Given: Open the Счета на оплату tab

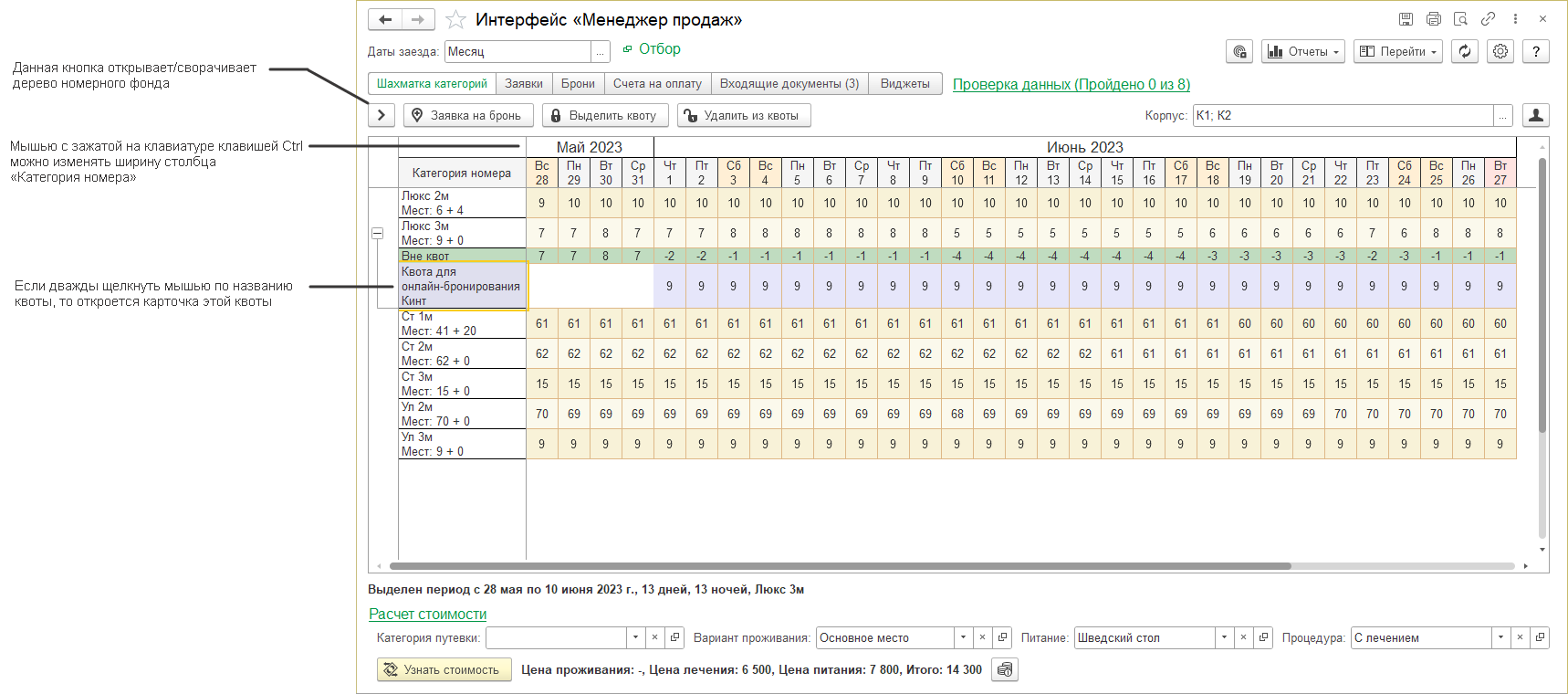Looking at the screenshot, I should pos(657,84).
